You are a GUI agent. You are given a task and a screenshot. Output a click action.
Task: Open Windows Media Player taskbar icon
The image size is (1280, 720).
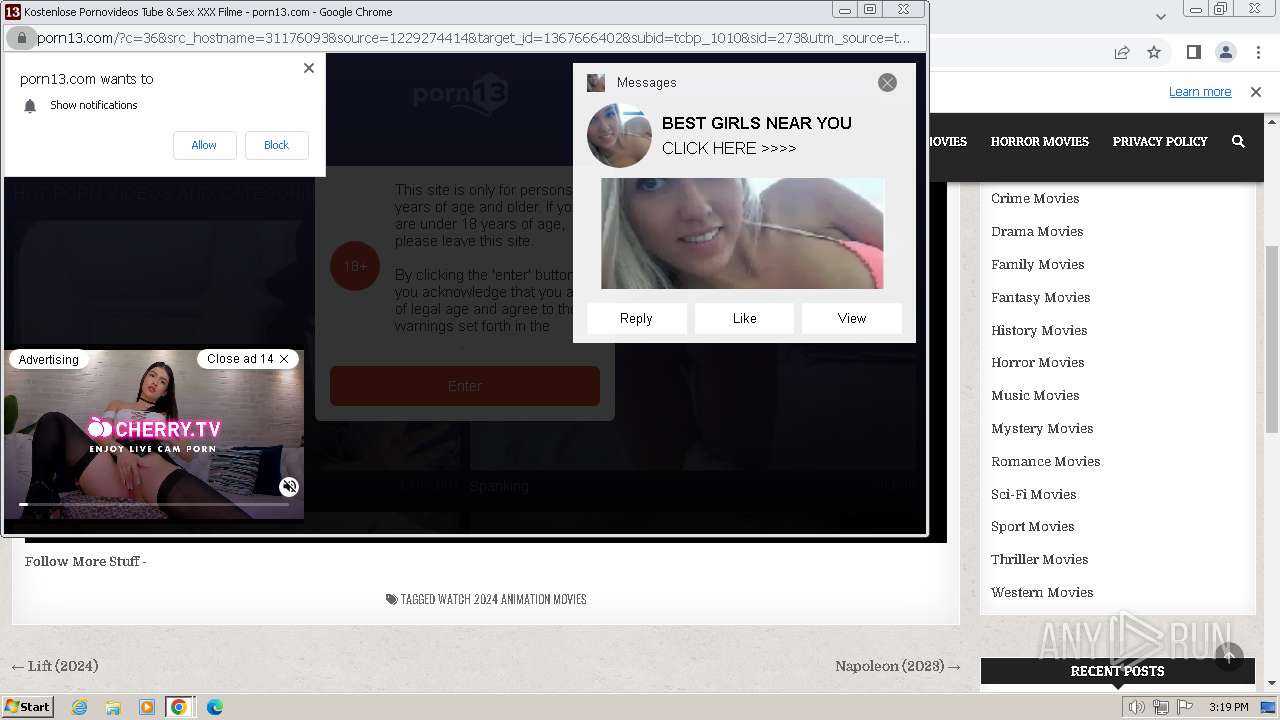tap(146, 707)
